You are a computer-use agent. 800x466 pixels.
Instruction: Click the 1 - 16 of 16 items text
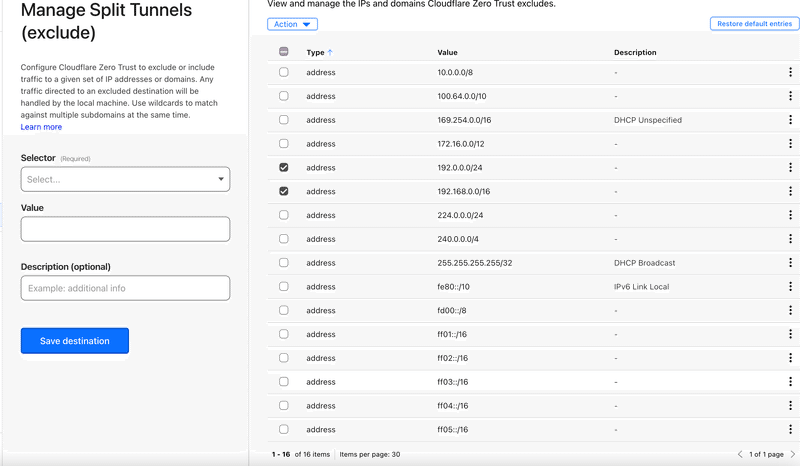click(301, 454)
